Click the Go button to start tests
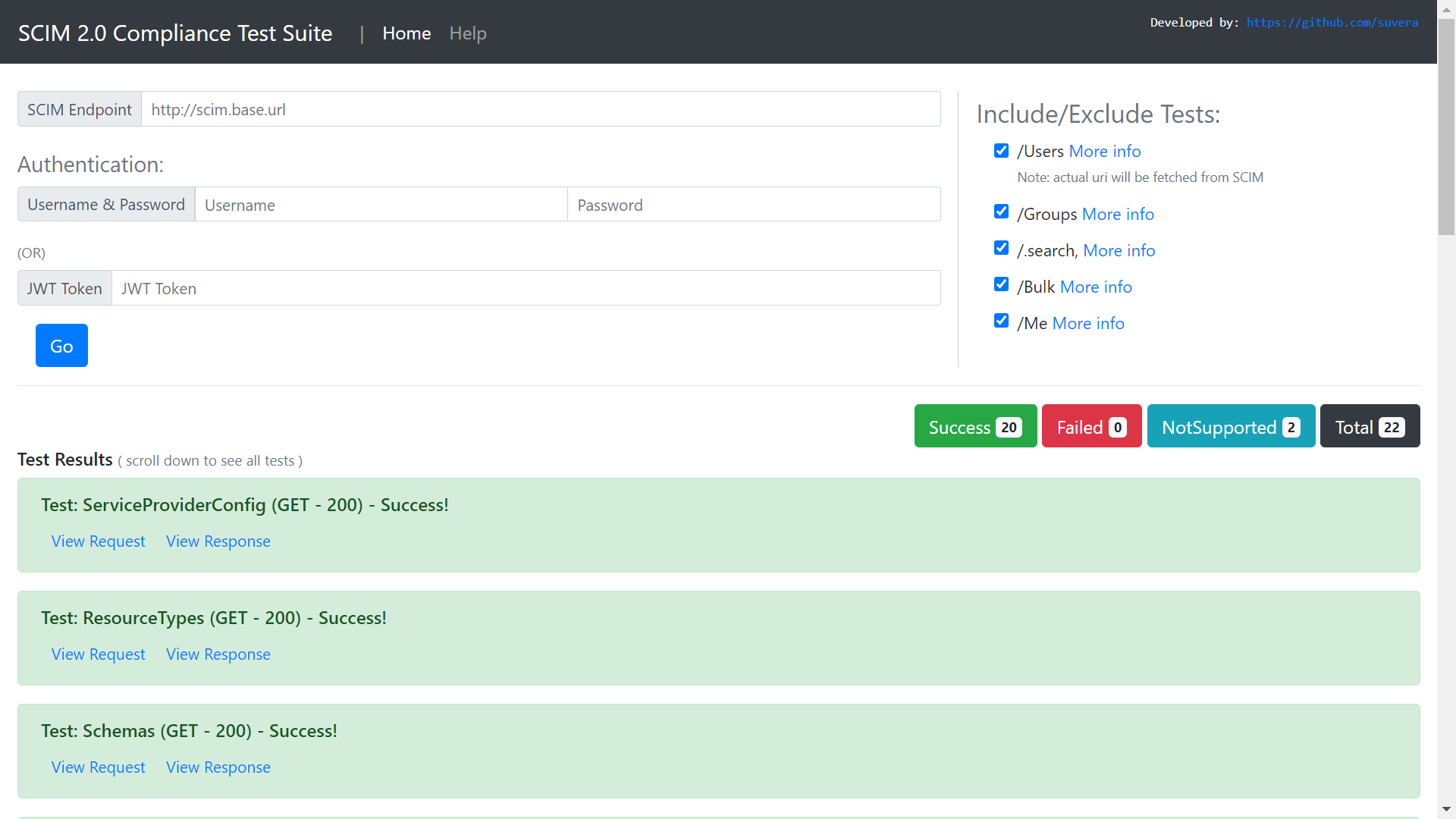Image resolution: width=1456 pixels, height=819 pixels. (61, 345)
